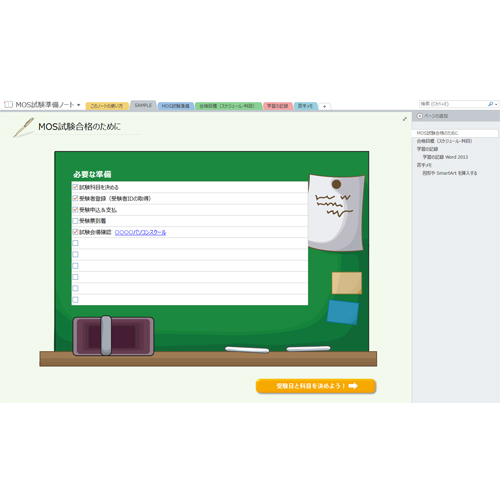Click the orange 受験日と科目を決めよう button
The width and height of the screenshot is (500, 500).
click(316, 386)
